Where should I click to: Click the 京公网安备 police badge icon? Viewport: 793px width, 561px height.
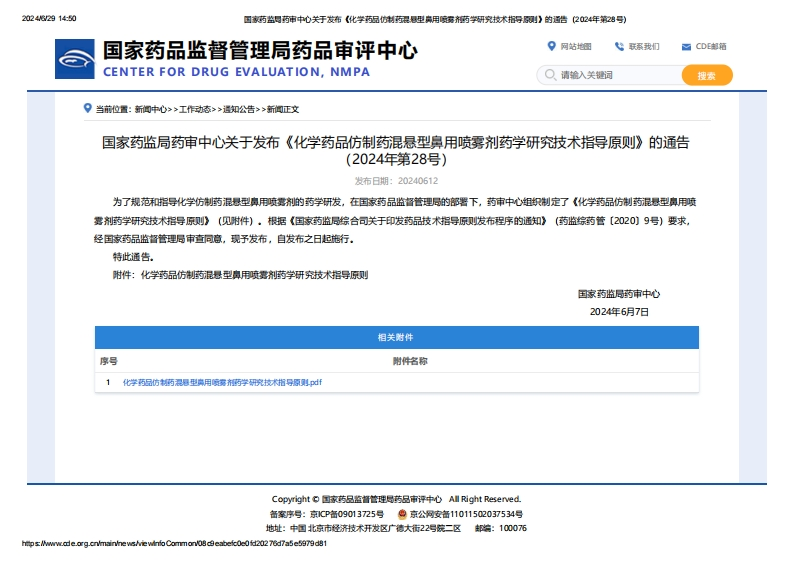point(402,514)
